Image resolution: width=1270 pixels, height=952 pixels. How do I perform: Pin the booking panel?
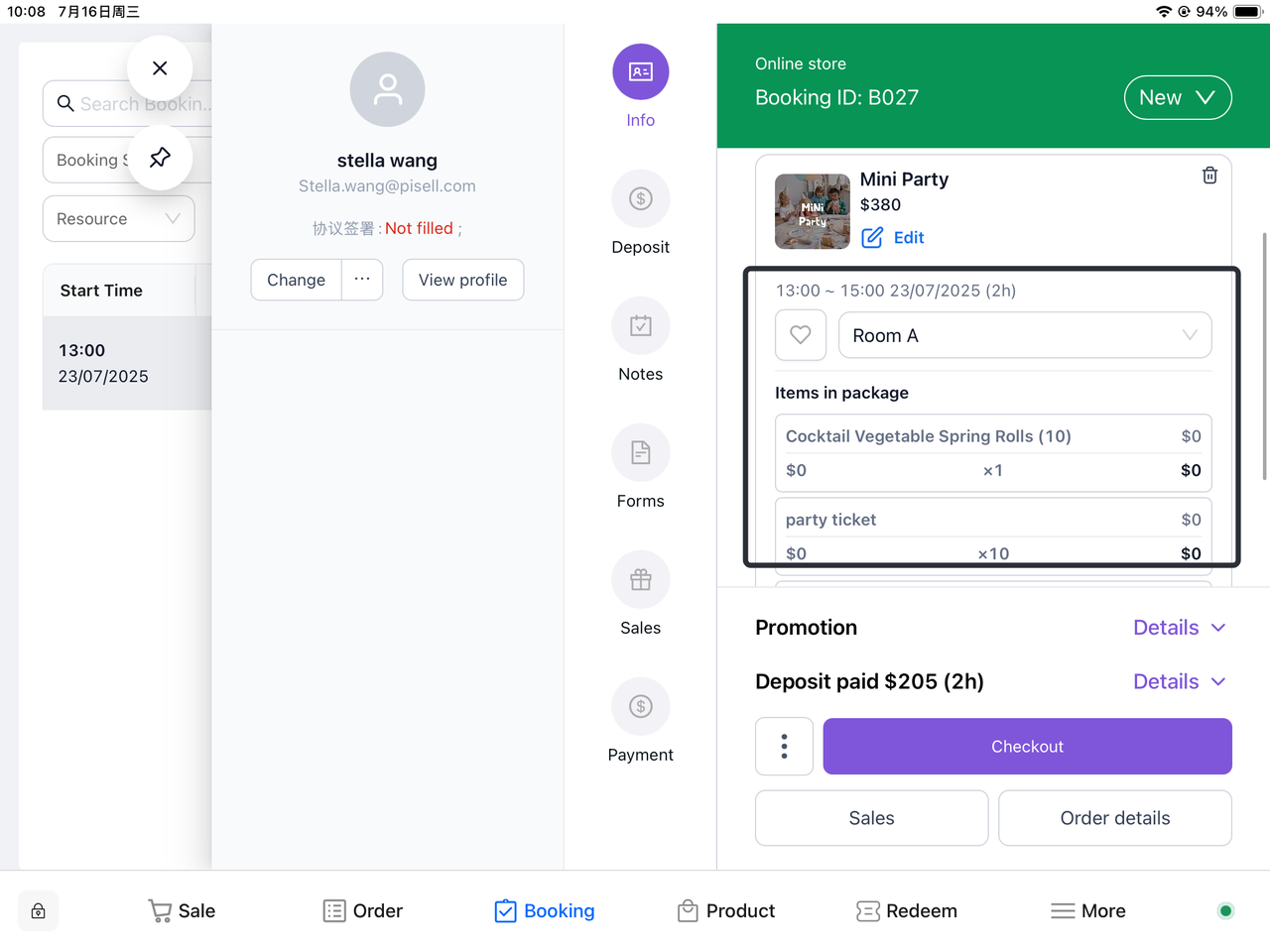160,158
